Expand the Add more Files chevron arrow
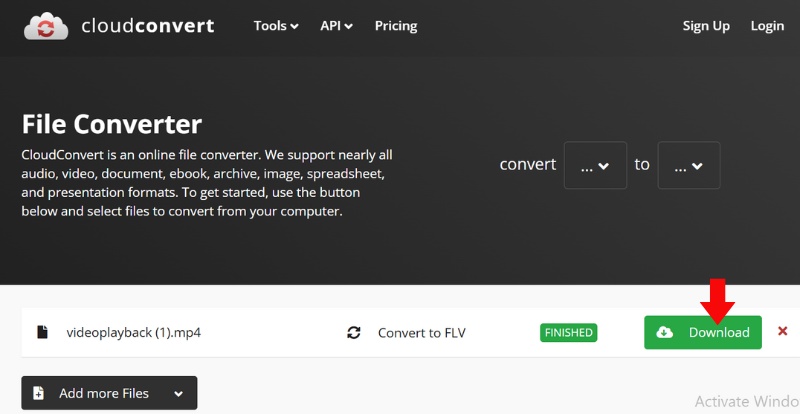This screenshot has width=800, height=414. click(x=178, y=394)
